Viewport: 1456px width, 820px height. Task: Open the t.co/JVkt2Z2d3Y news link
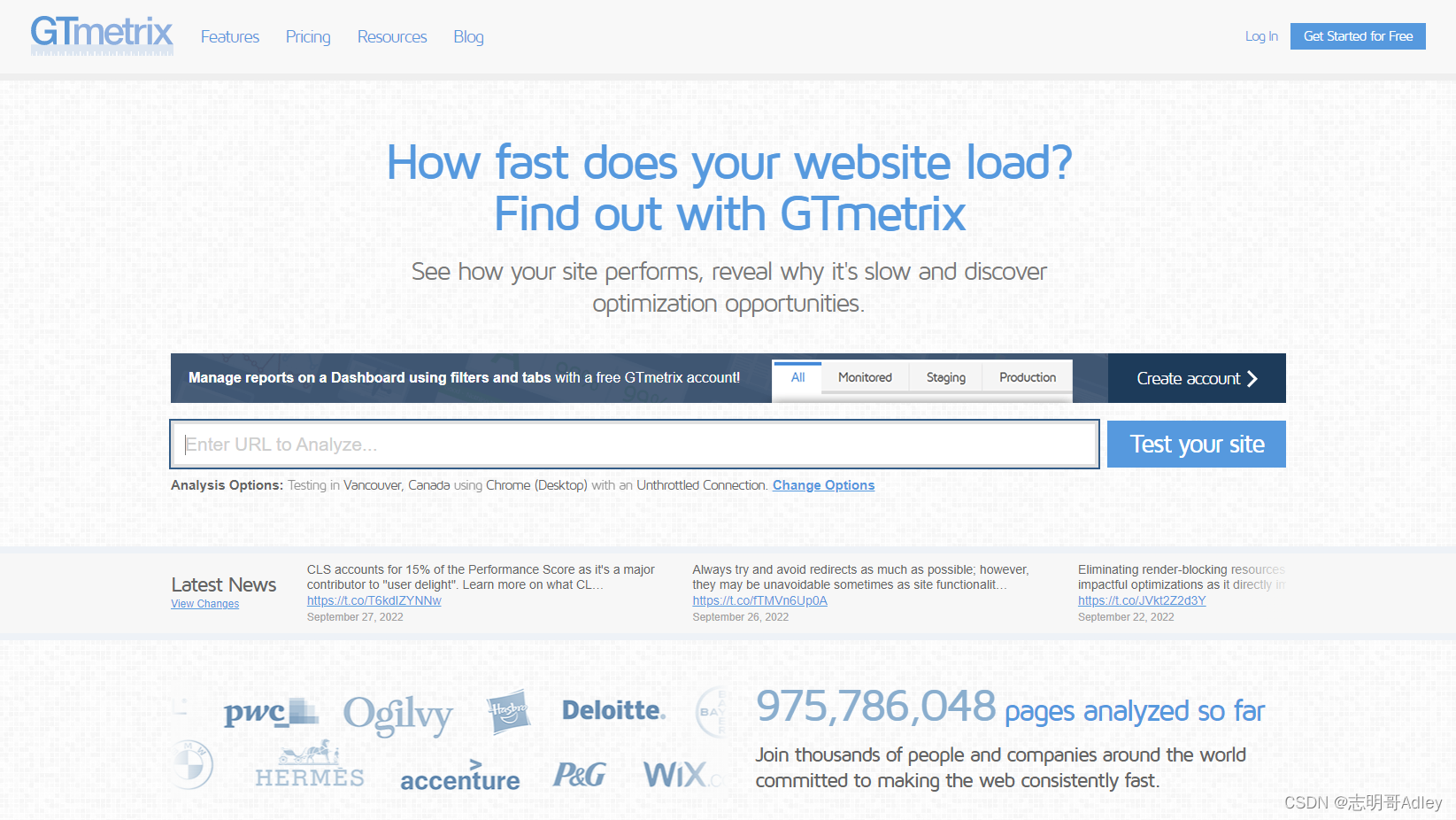pos(1142,600)
